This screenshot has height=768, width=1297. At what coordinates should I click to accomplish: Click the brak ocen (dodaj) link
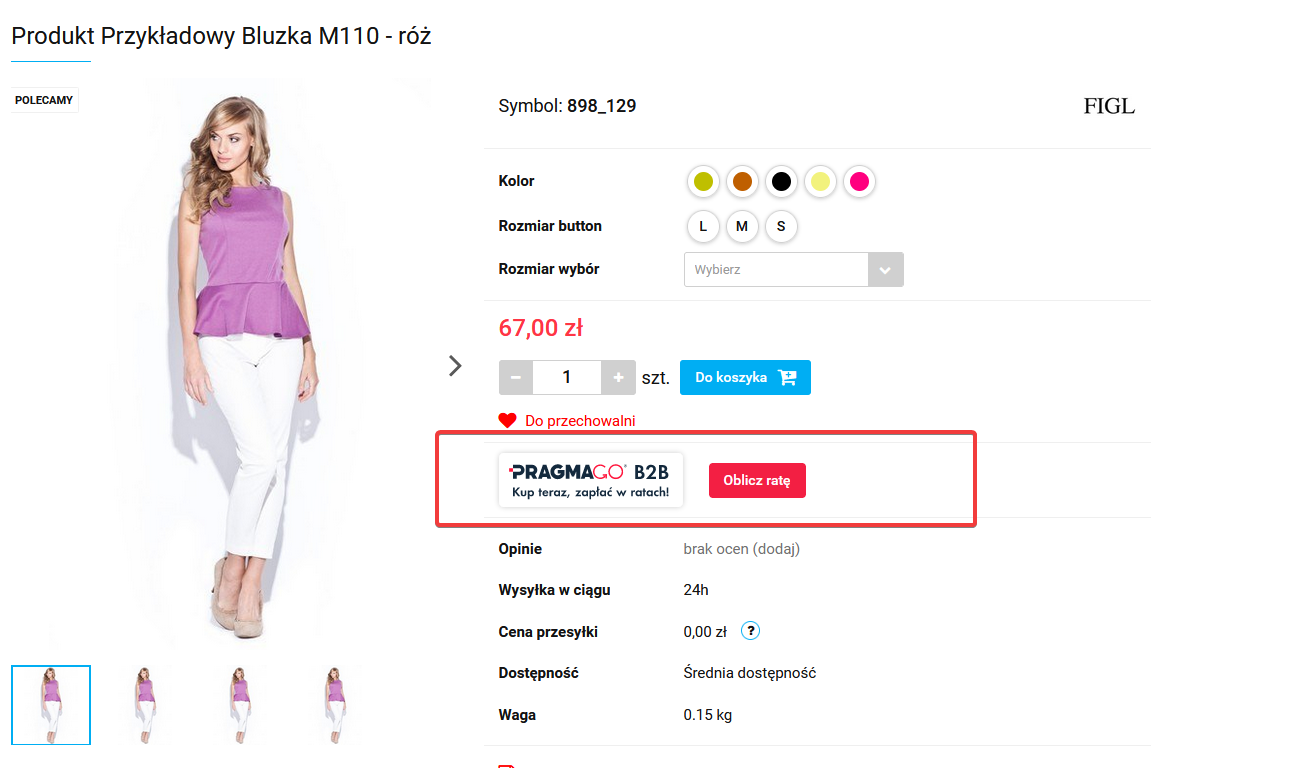tap(742, 549)
